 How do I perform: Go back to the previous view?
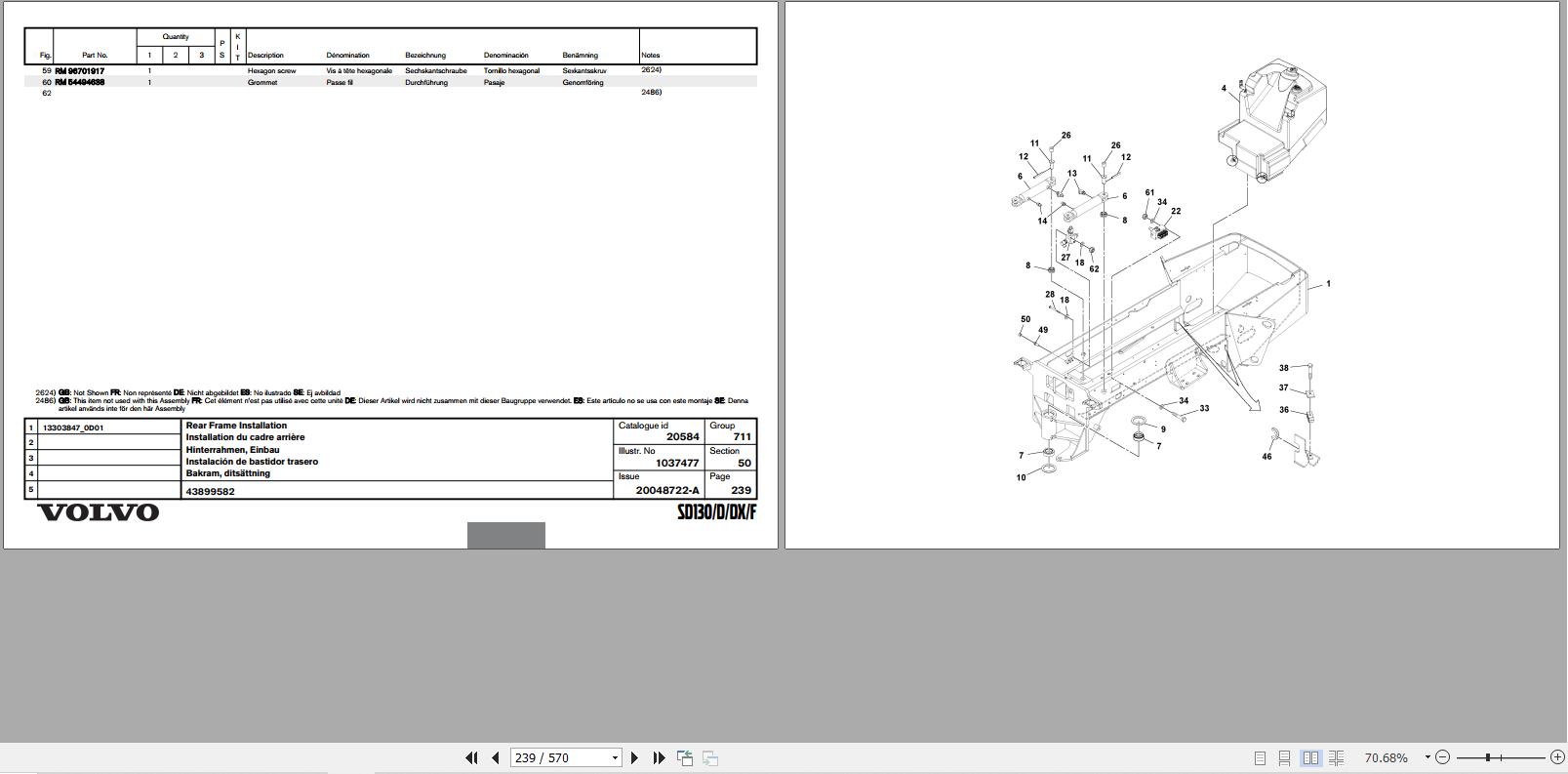click(685, 757)
